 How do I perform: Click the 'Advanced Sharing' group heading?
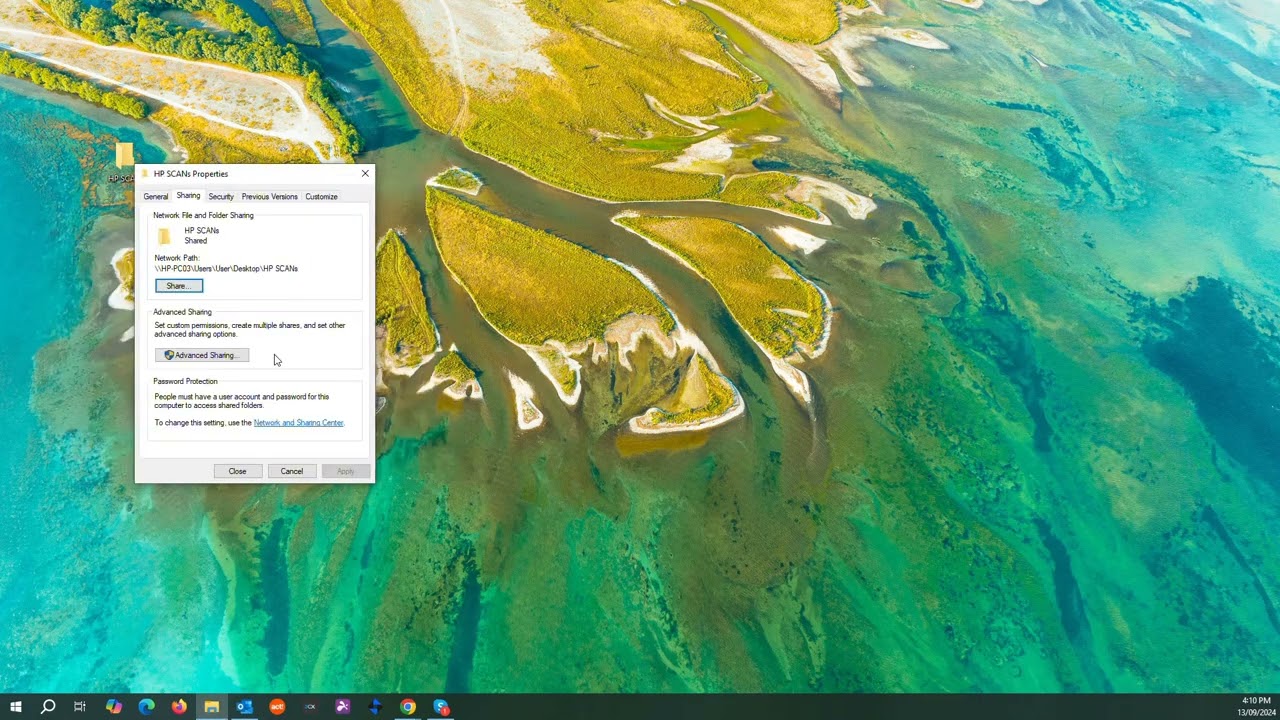182,312
